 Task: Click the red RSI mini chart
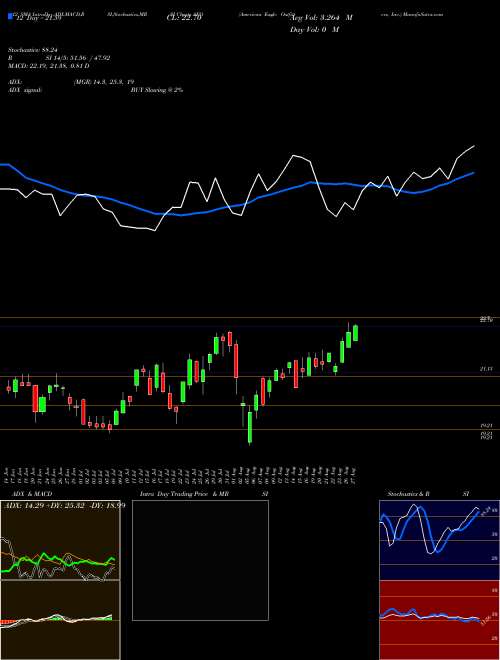point(439,620)
